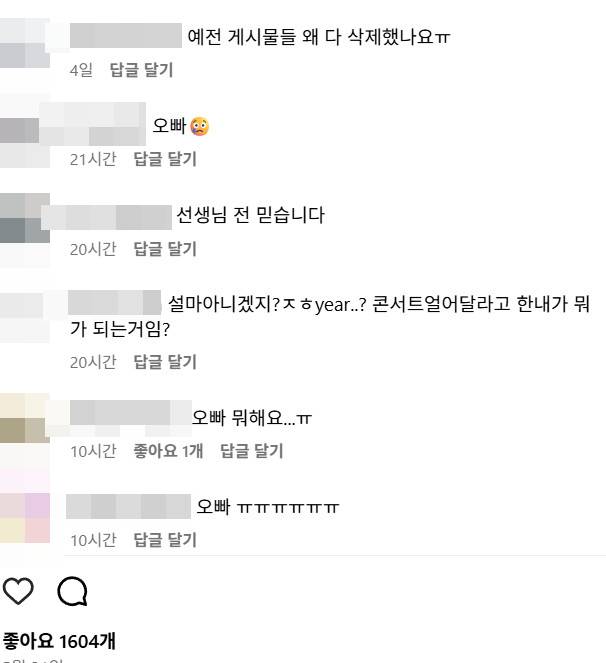Reply to the '설마아니겠지' comment

pyautogui.click(x=165, y=362)
